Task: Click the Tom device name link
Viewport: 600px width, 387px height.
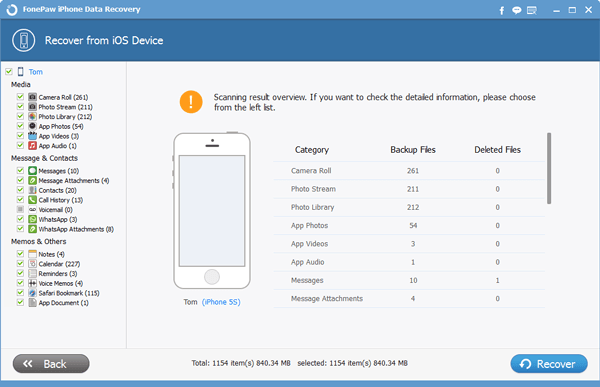Action: coord(36,72)
